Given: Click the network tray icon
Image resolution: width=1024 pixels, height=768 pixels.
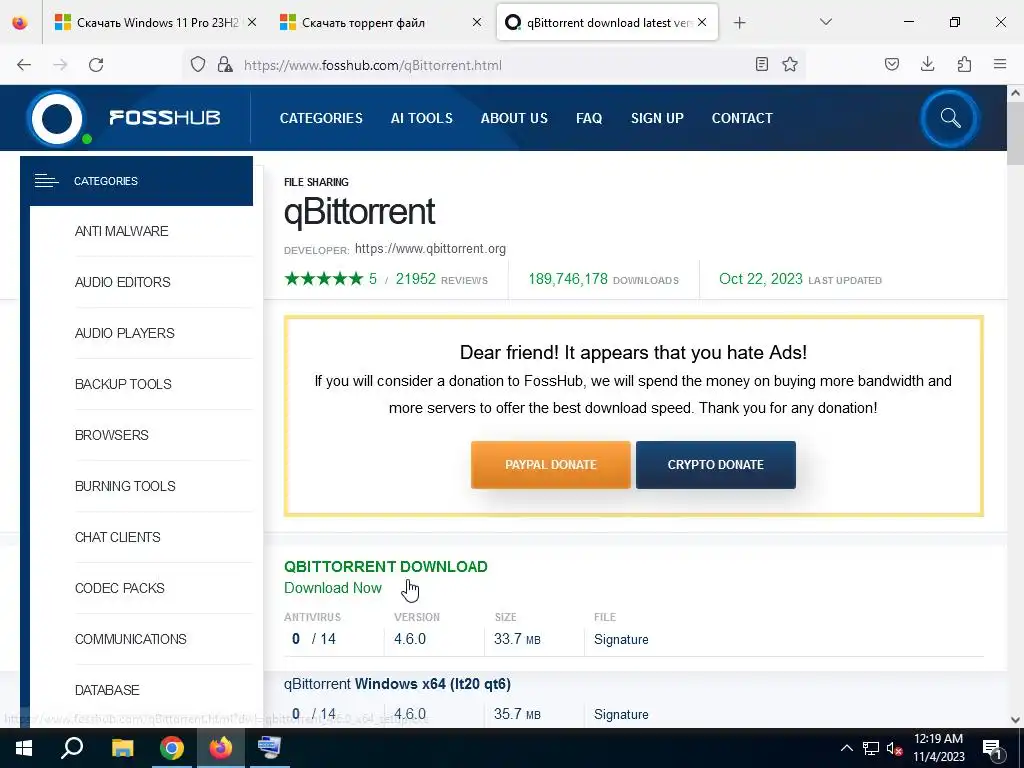Looking at the screenshot, I should click(x=871, y=748).
